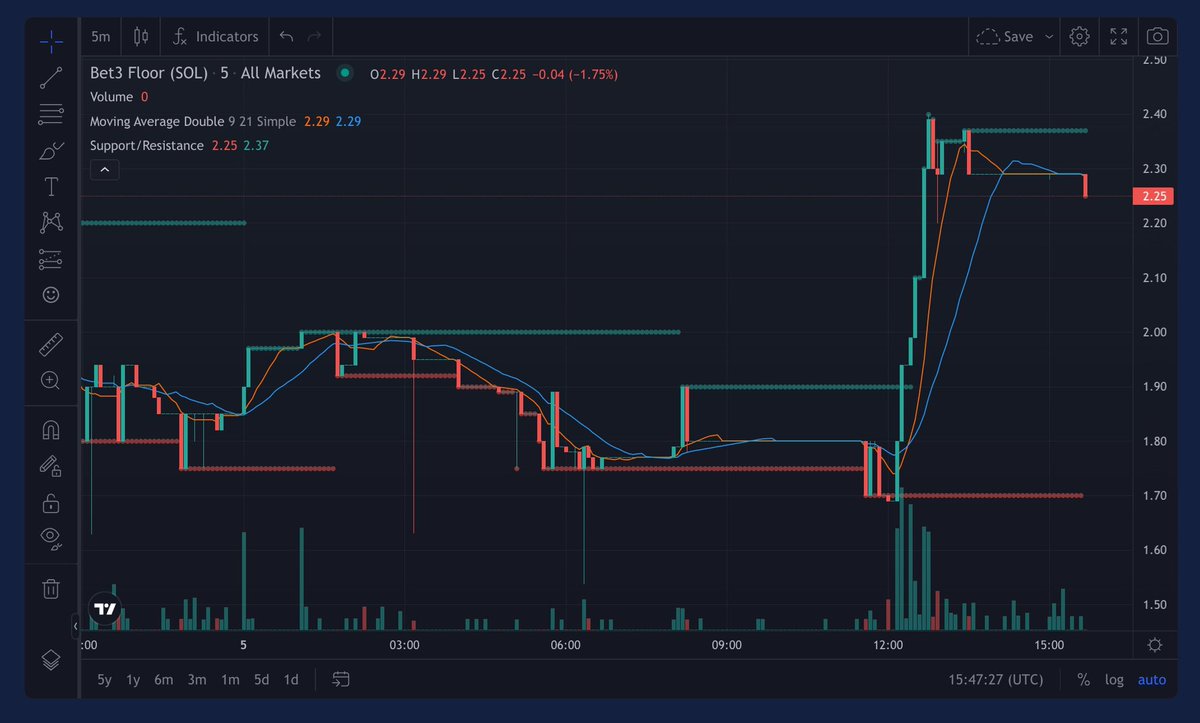Toggle percent scale mode
The height and width of the screenshot is (723, 1200).
coord(1084,680)
